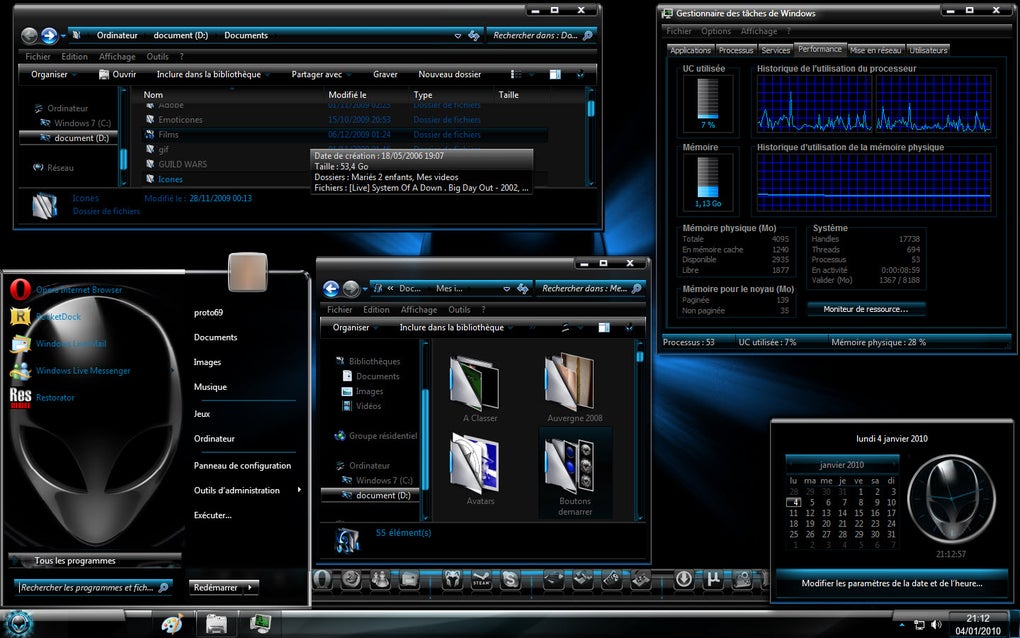Click thumbnail area scrollbar in Mes images
This screenshot has width=1020, height=638.
[x=639, y=356]
